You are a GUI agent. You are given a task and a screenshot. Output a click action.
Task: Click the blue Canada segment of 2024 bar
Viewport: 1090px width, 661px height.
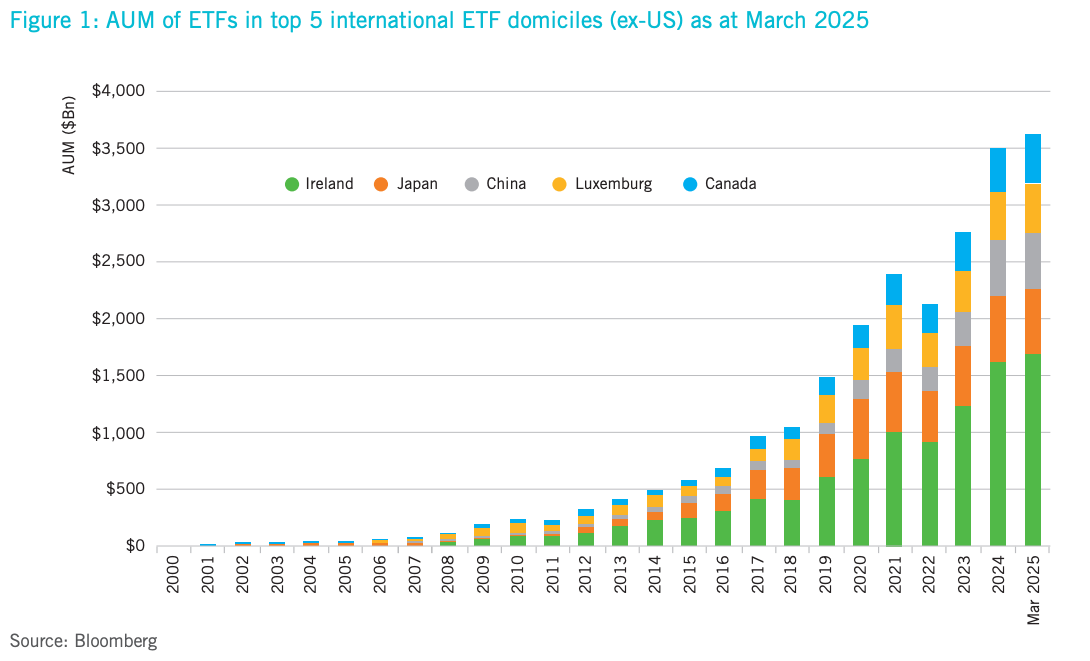click(998, 170)
